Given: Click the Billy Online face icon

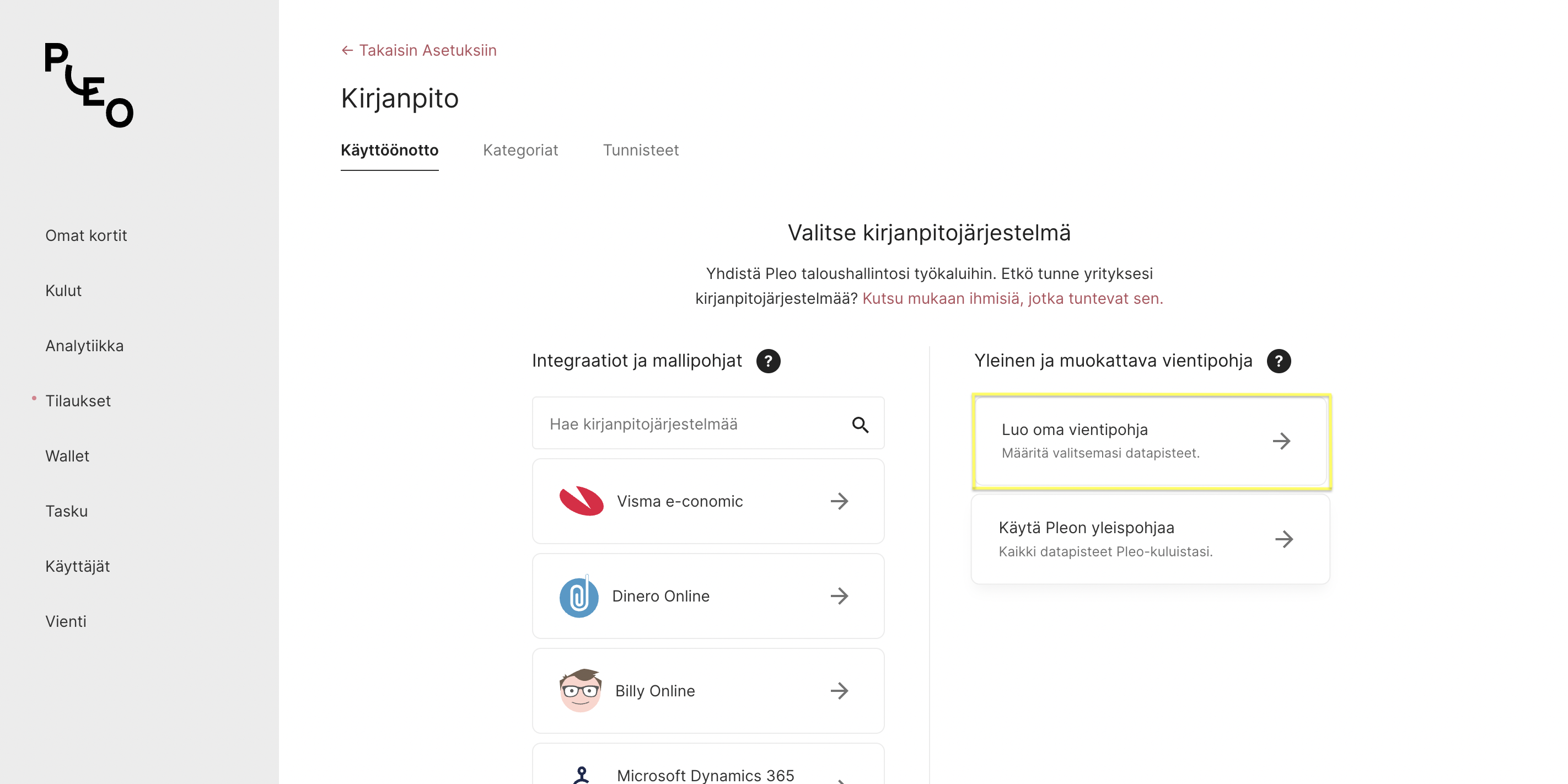Looking at the screenshot, I should (x=581, y=690).
